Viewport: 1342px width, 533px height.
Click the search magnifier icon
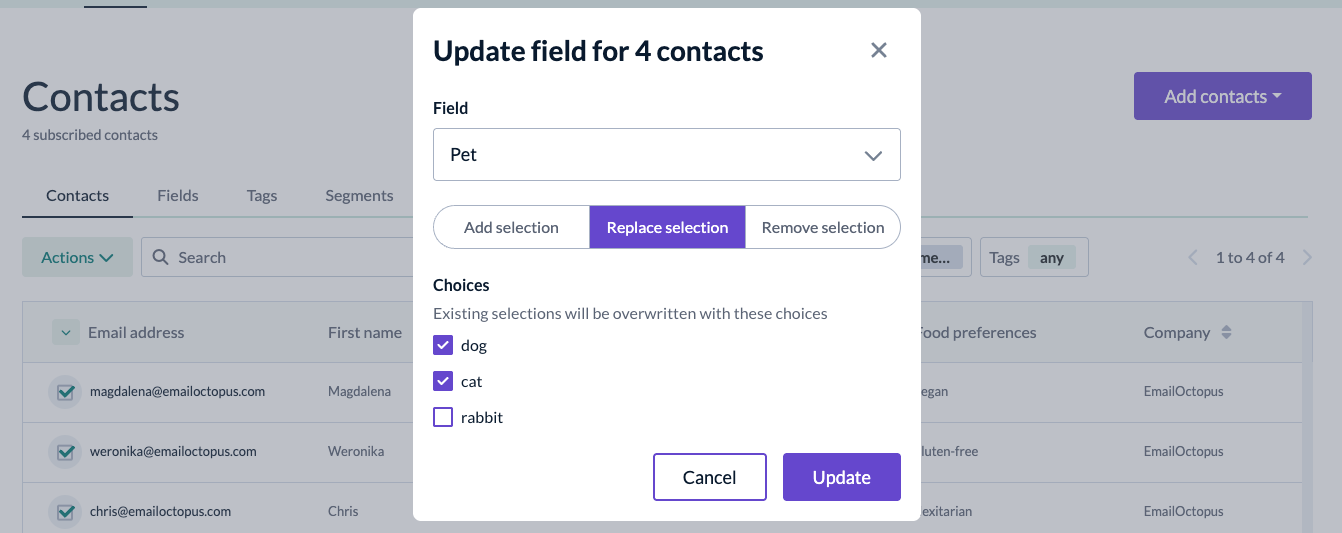160,257
